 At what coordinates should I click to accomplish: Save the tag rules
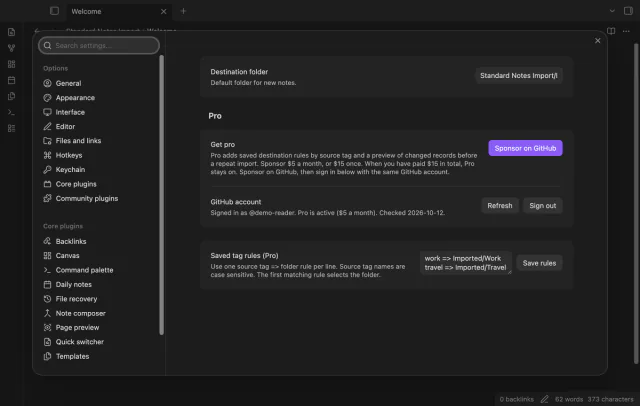(x=539, y=263)
